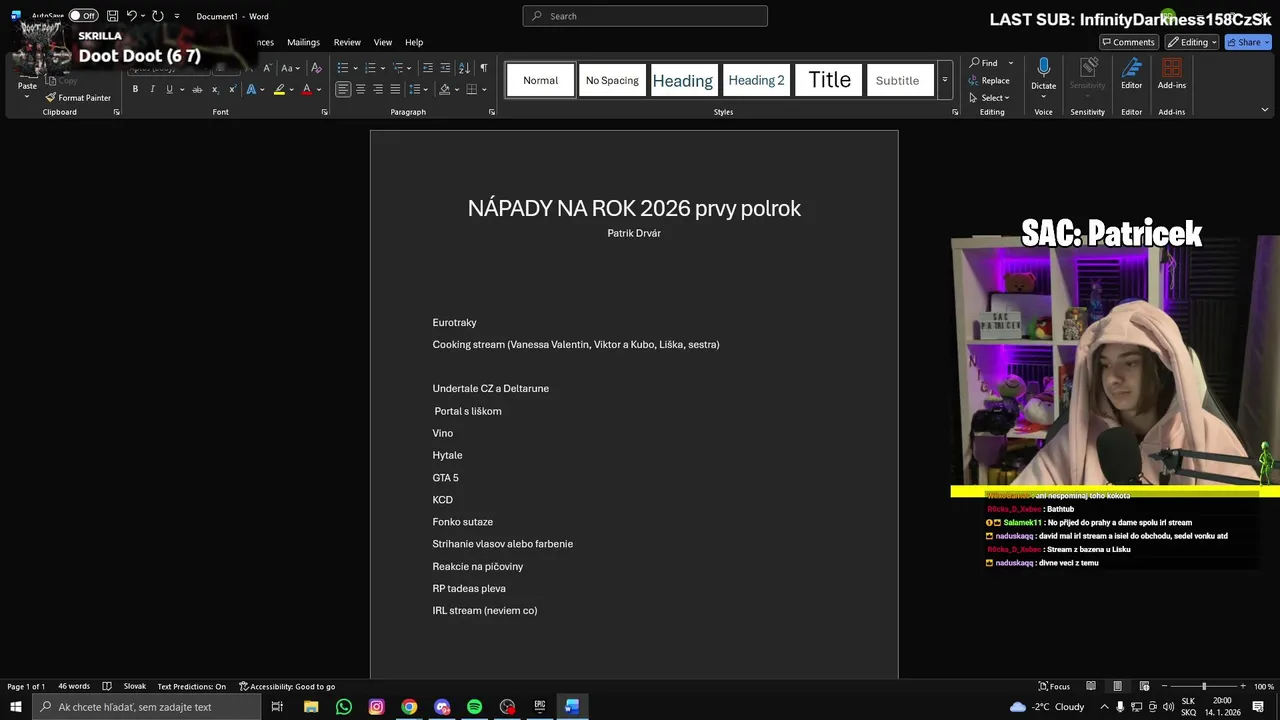The image size is (1280, 720).
Task: Start Dictate with the microphone
Action: (x=1044, y=74)
